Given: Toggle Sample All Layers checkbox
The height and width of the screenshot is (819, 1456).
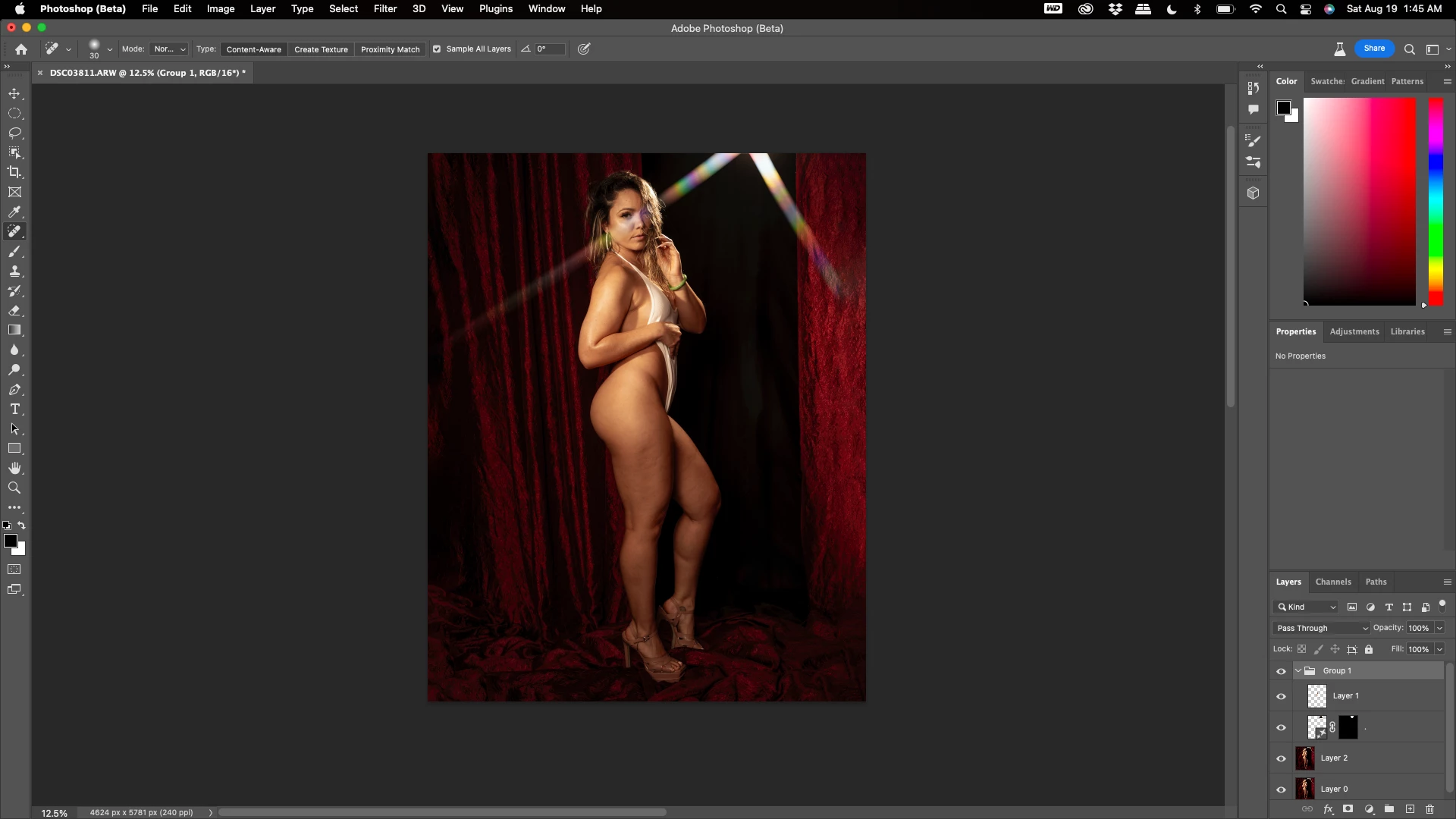Looking at the screenshot, I should pyautogui.click(x=437, y=49).
